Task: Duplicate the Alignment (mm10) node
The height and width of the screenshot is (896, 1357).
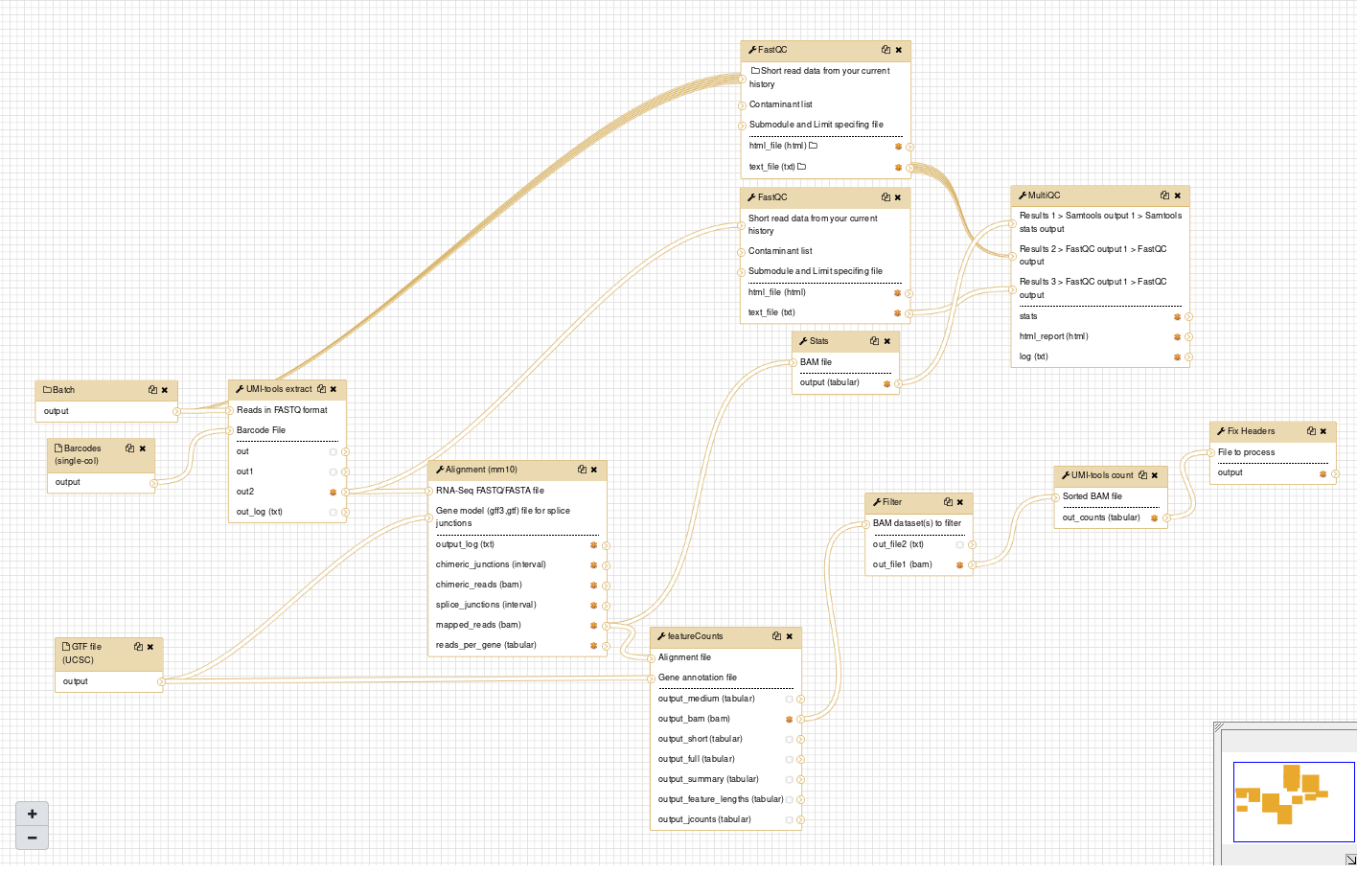Action: tap(582, 470)
